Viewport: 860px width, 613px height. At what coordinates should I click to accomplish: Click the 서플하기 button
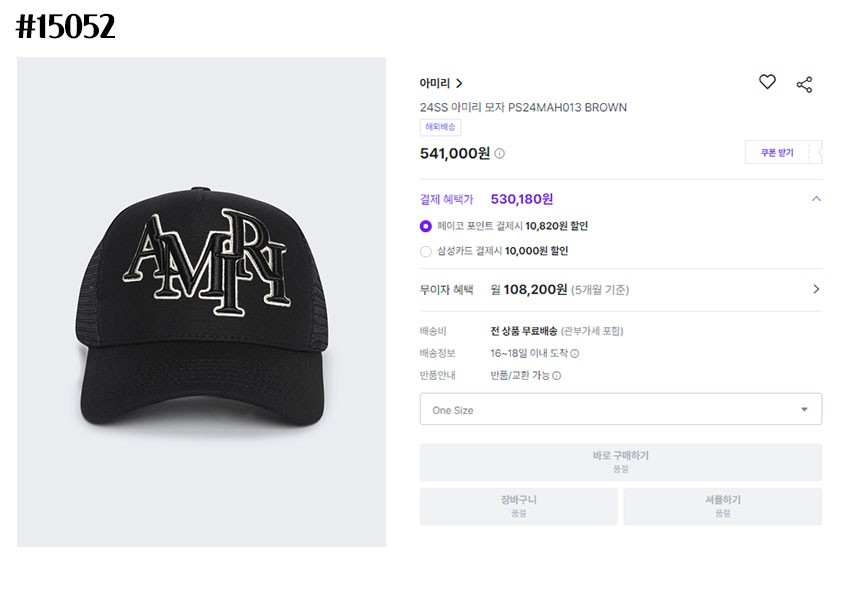[x=722, y=506]
